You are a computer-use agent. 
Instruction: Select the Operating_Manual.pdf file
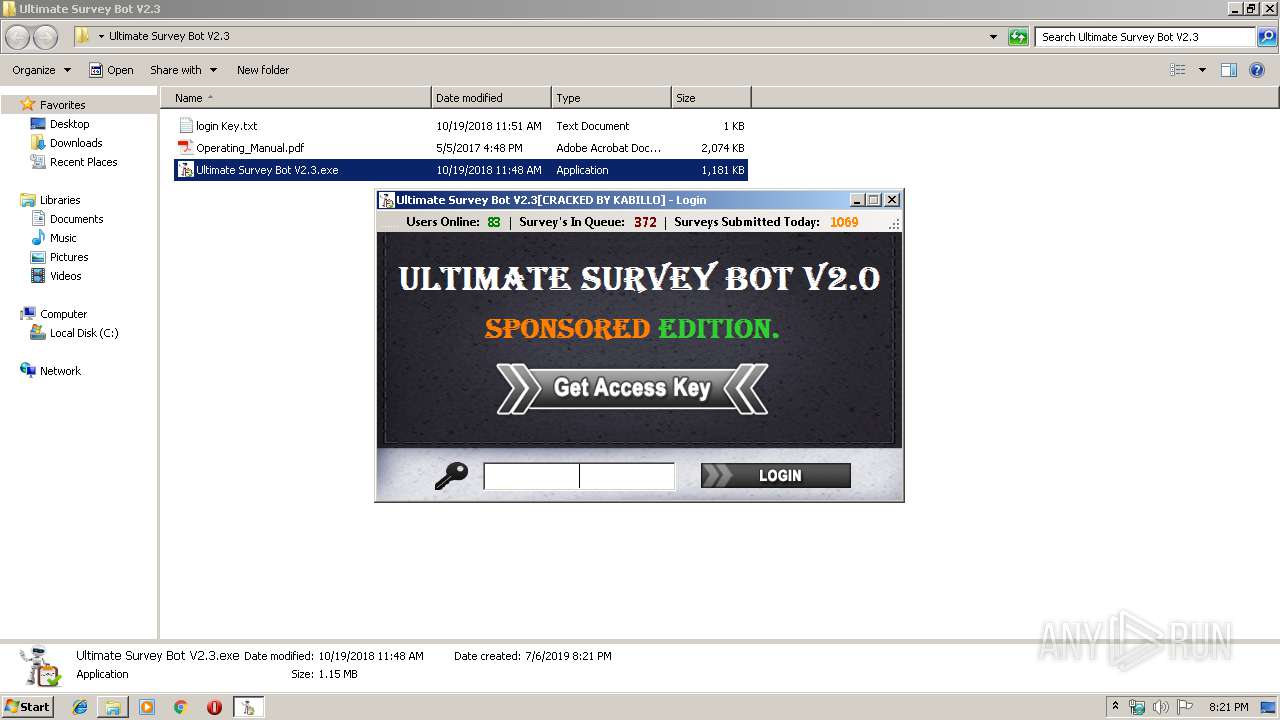click(x=460, y=148)
